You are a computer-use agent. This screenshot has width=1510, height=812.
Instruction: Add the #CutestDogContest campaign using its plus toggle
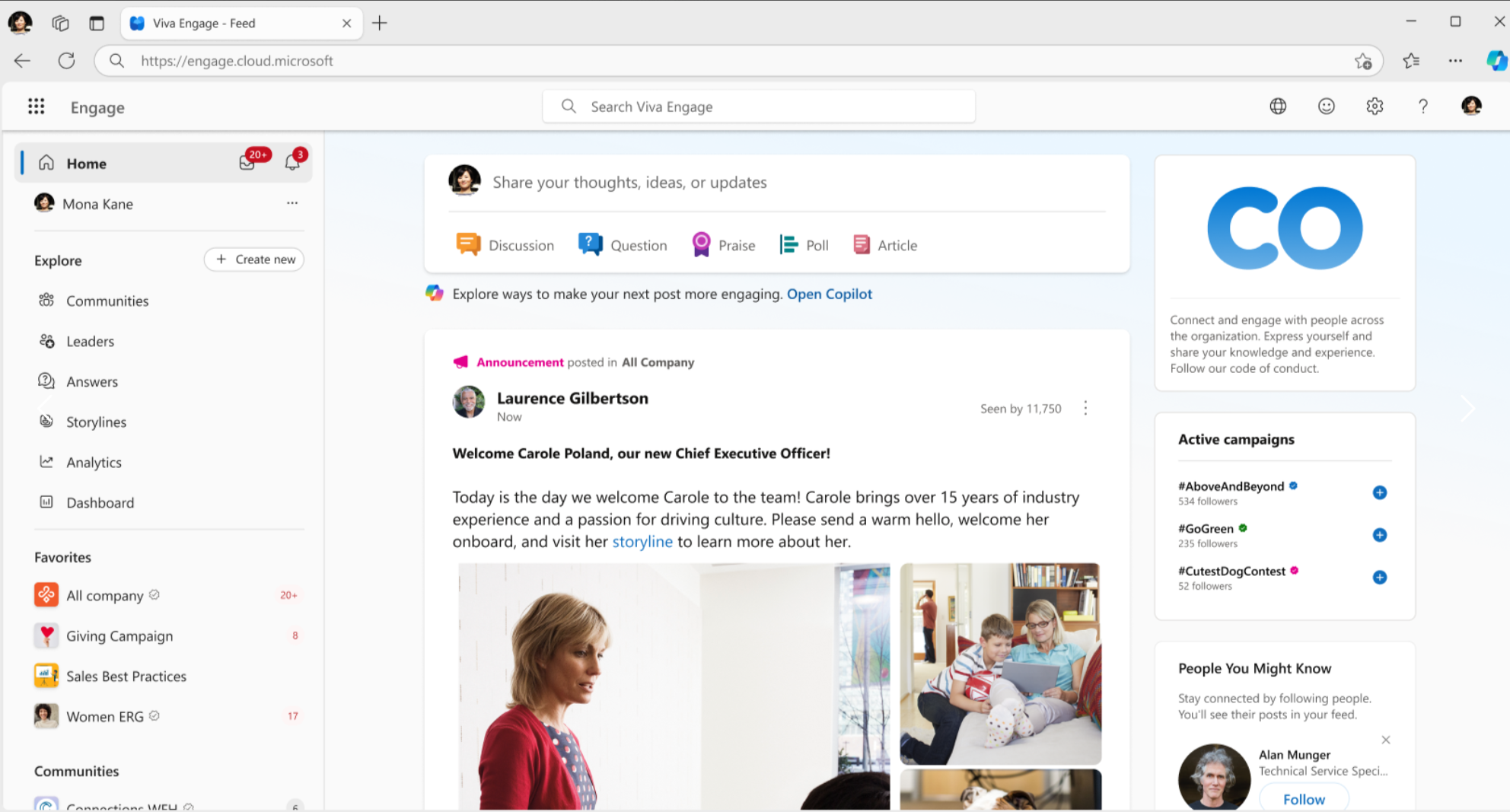pos(1379,577)
